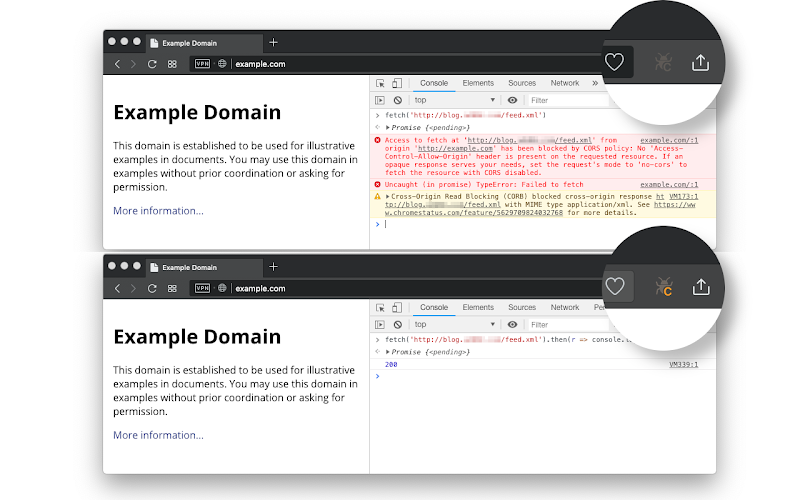This screenshot has height=500, width=800.
Task: Open the 'More information...' link on upper page
Action: [x=158, y=211]
